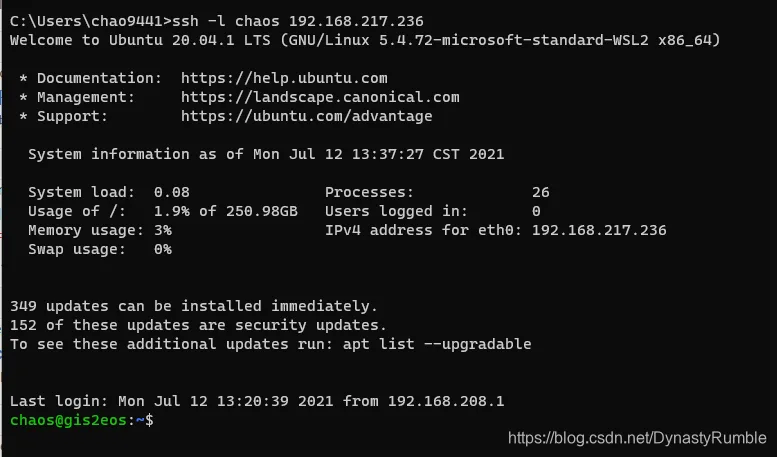
Task: Click the Processes count 26
Action: pyautogui.click(x=541, y=192)
